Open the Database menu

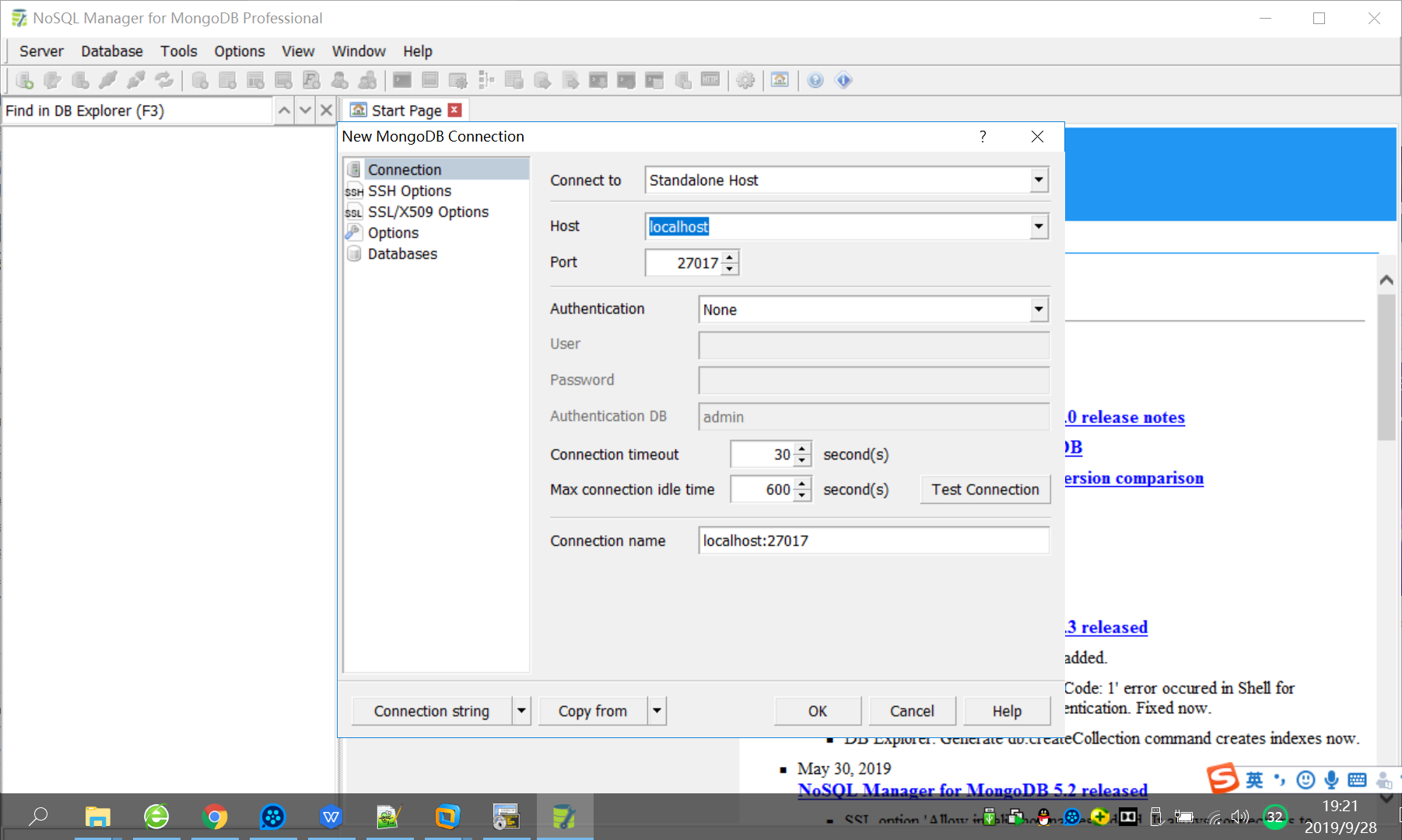coord(112,51)
